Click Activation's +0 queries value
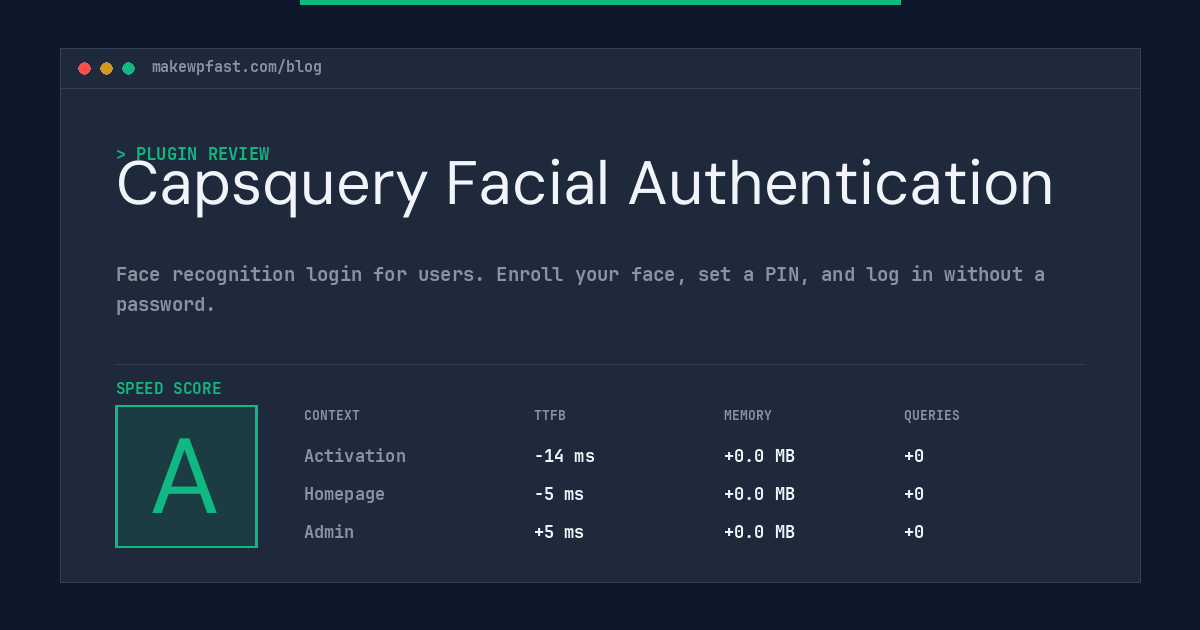 coord(914,456)
